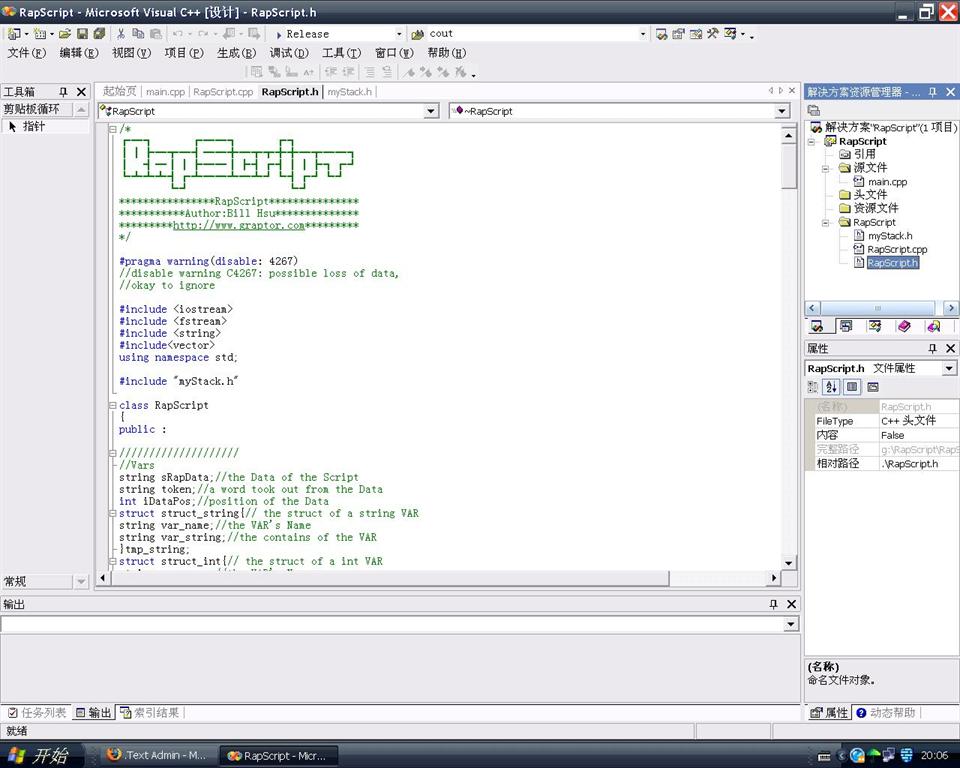Open the Toolbox hammer-and-wrench icon

pos(713,34)
